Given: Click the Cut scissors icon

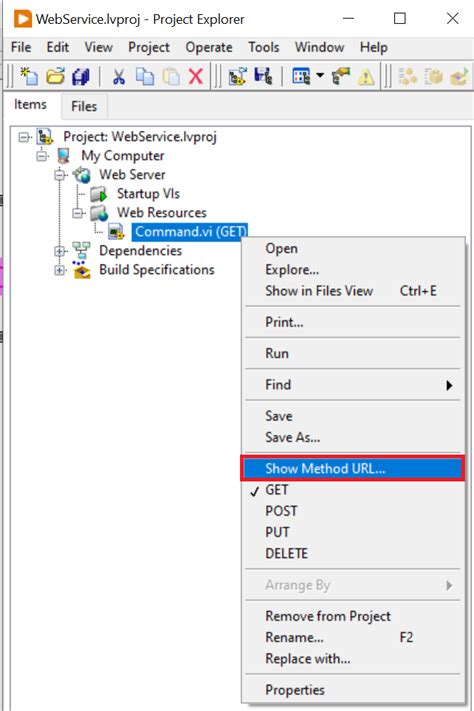Looking at the screenshot, I should (118, 77).
